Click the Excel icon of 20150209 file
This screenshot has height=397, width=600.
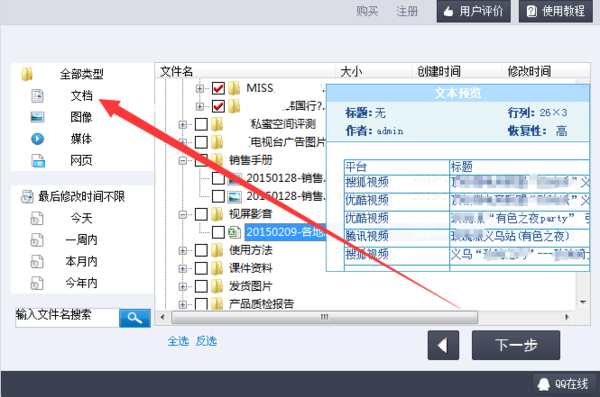[x=234, y=232]
